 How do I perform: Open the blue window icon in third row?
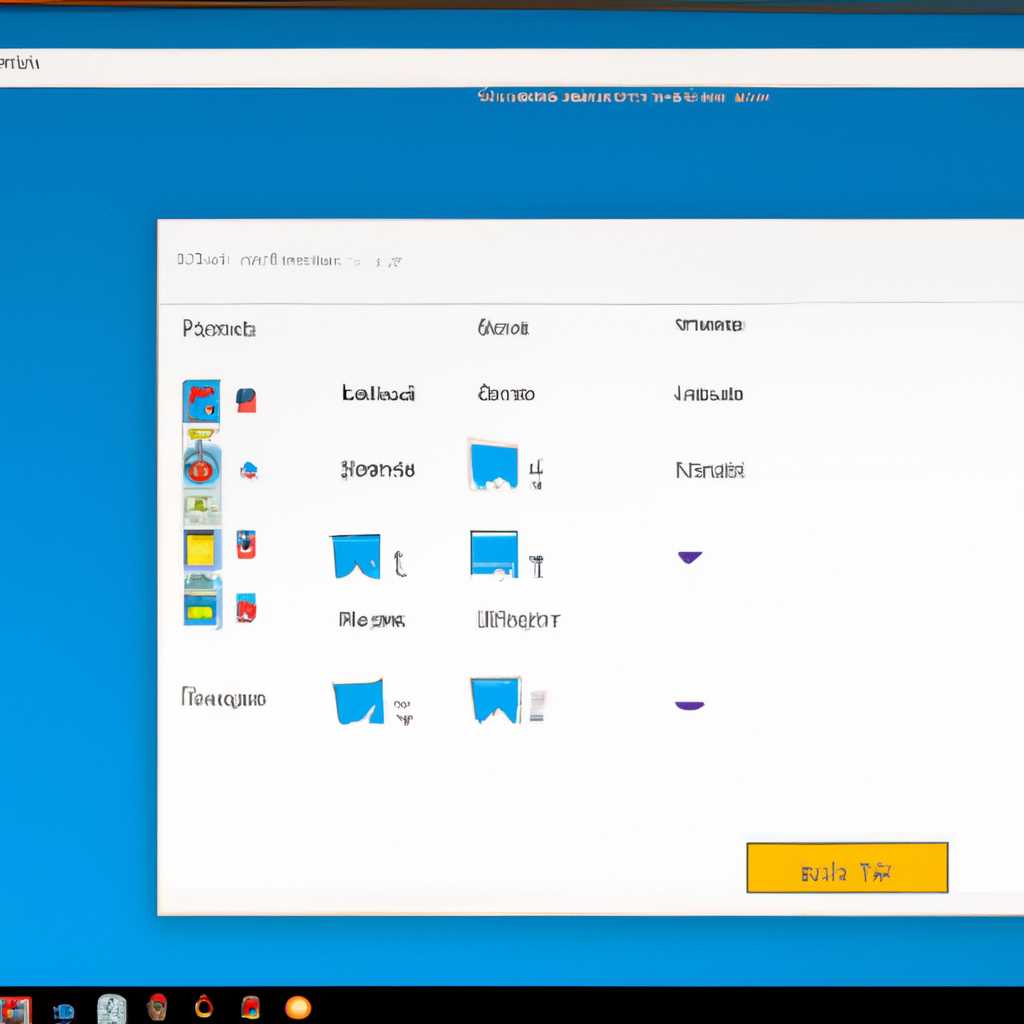[x=494, y=555]
